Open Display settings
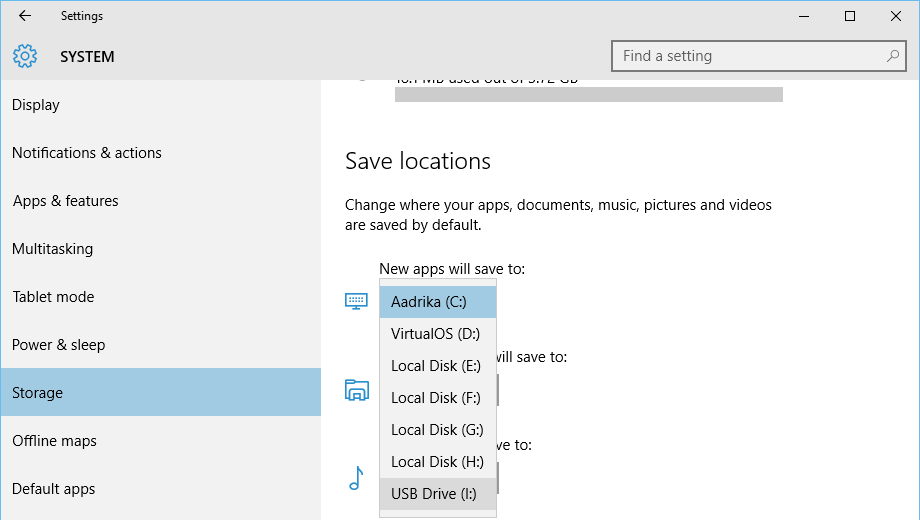This screenshot has height=520, width=920. [x=161, y=105]
